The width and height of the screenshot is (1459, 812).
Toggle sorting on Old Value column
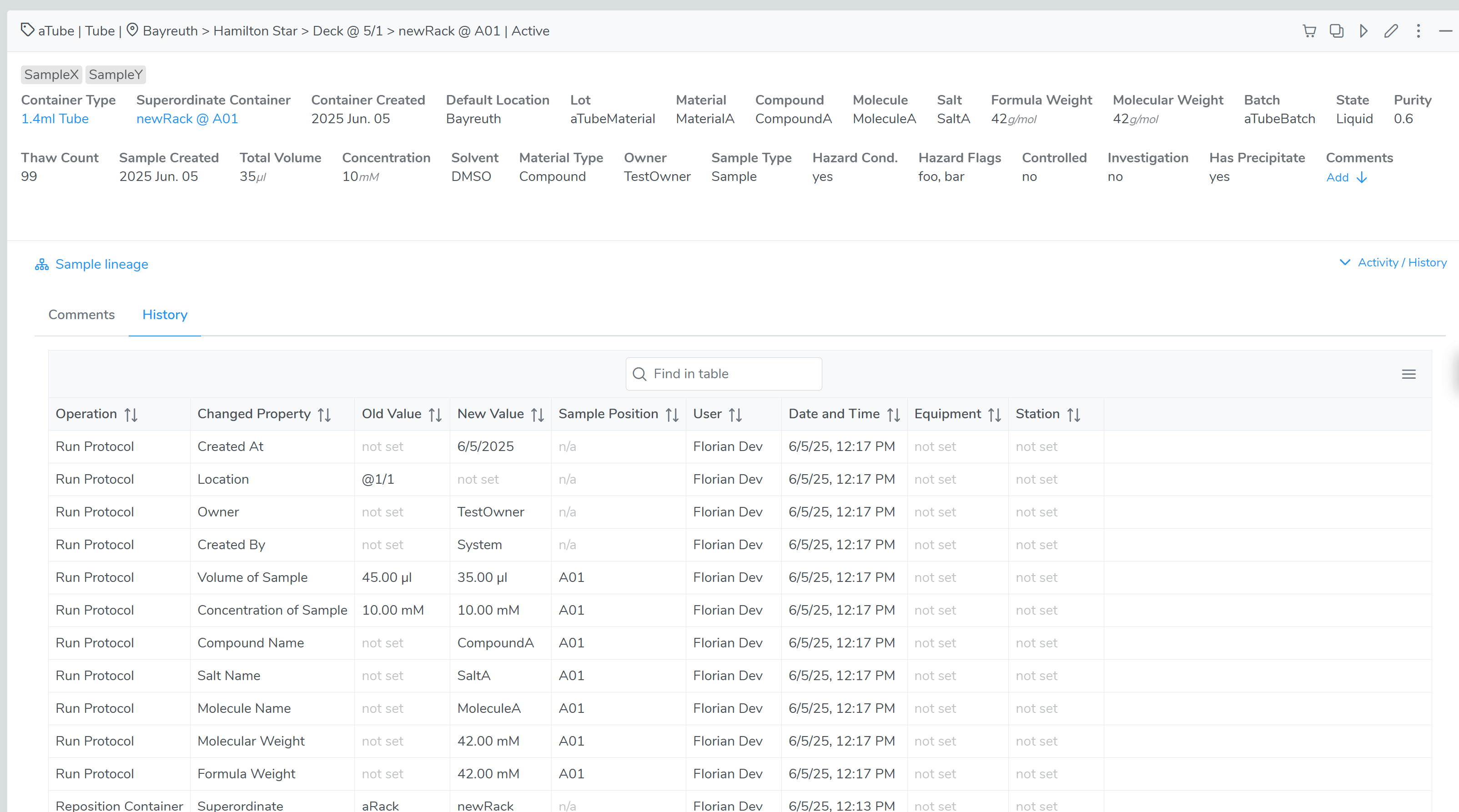click(435, 415)
